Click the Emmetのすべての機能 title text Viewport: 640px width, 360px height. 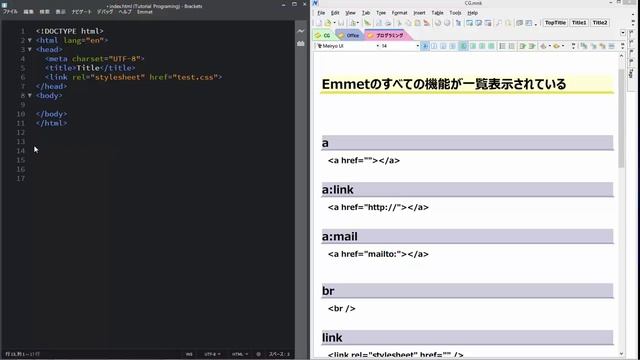tap(444, 84)
